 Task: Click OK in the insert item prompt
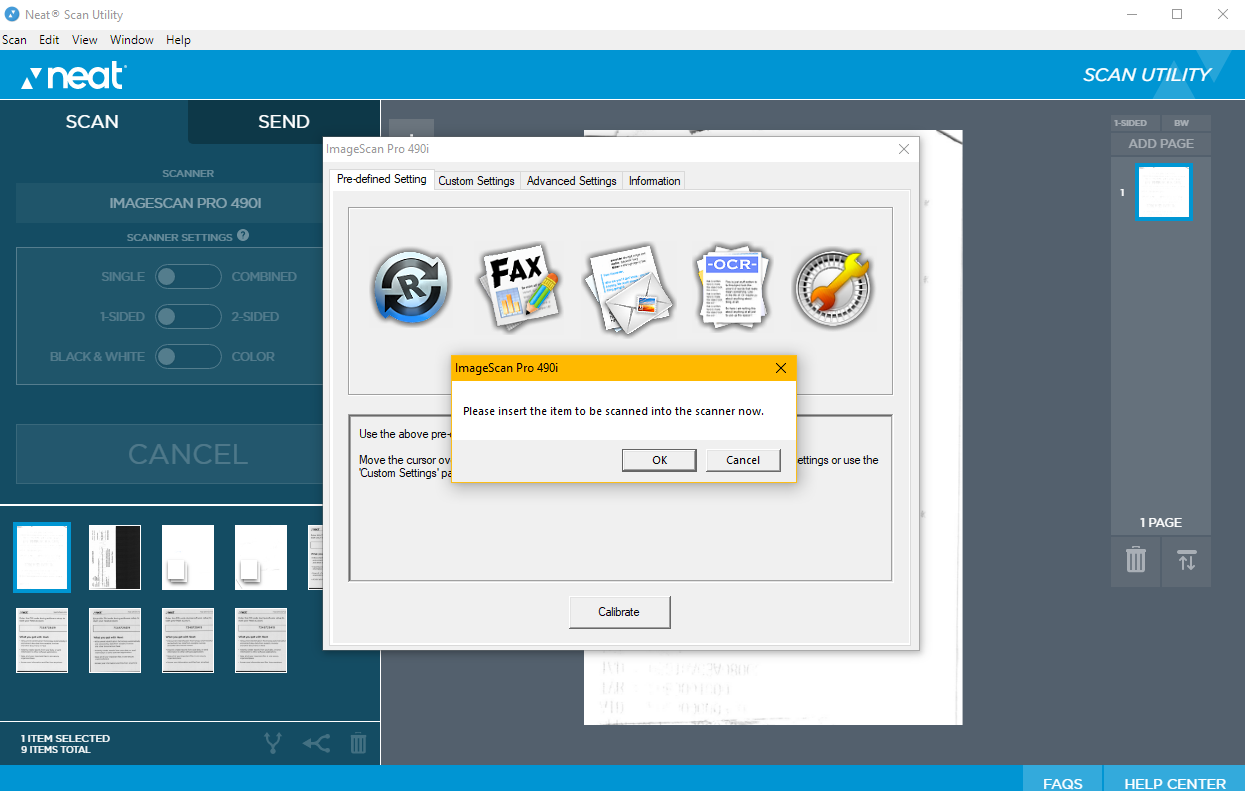[659, 460]
